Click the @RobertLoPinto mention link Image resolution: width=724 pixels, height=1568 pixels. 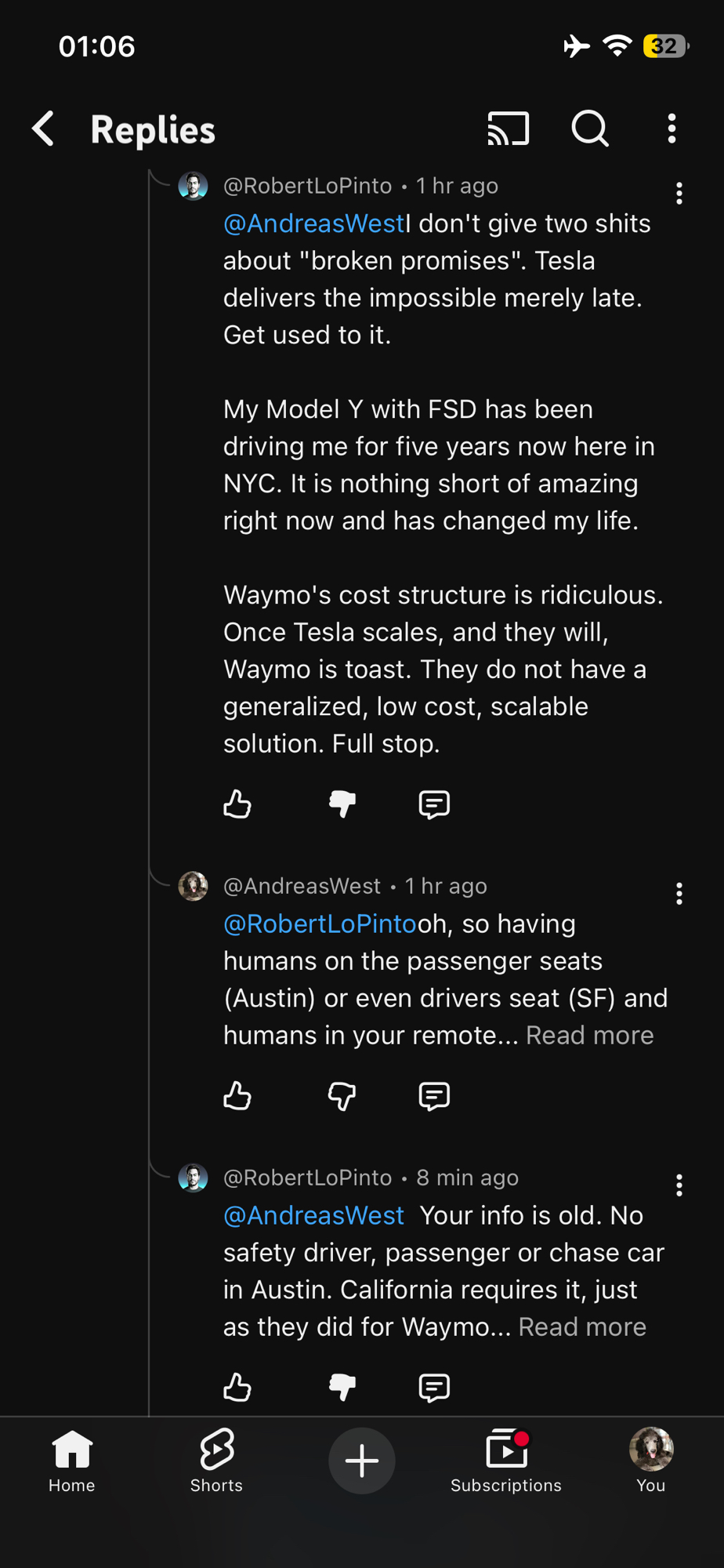click(x=320, y=924)
